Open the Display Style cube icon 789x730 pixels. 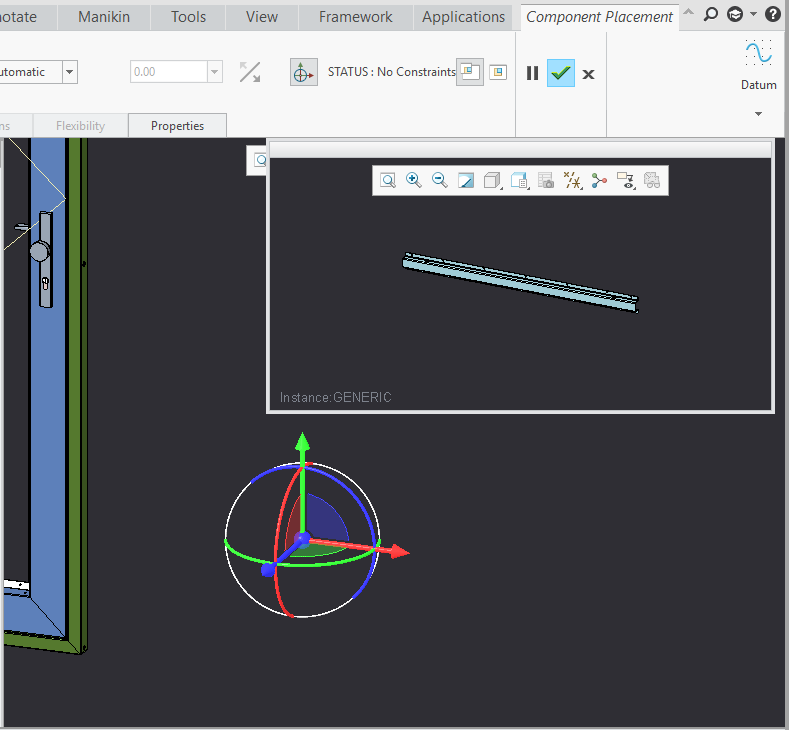tap(492, 181)
